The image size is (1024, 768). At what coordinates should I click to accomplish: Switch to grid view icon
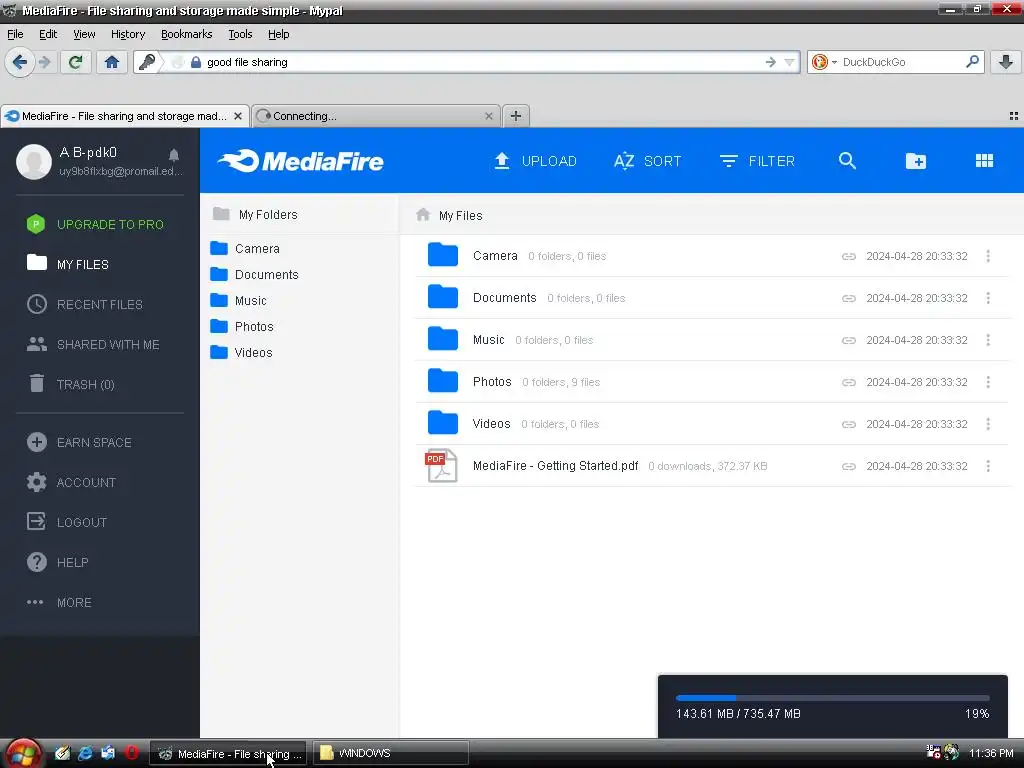pyautogui.click(x=984, y=161)
